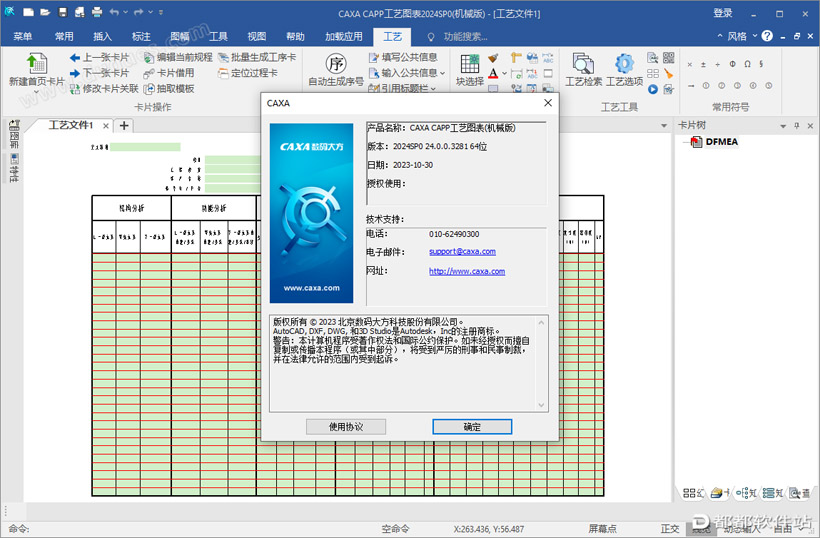Switch to the 加载应用 ribbon tab
Viewport: 820px width, 538px height.
tap(344, 36)
